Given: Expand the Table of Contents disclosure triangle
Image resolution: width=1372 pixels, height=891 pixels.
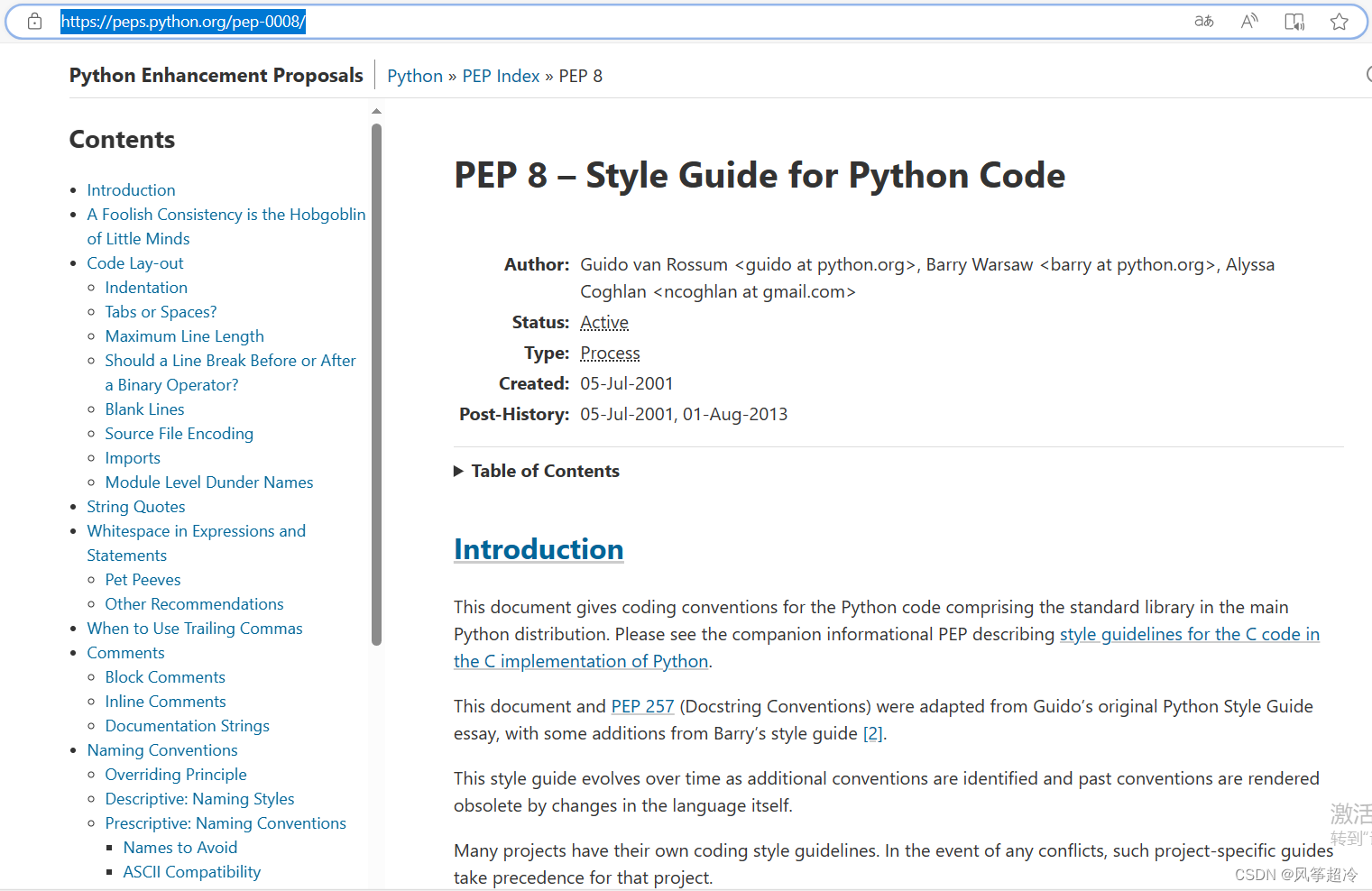Looking at the screenshot, I should pyautogui.click(x=458, y=471).
